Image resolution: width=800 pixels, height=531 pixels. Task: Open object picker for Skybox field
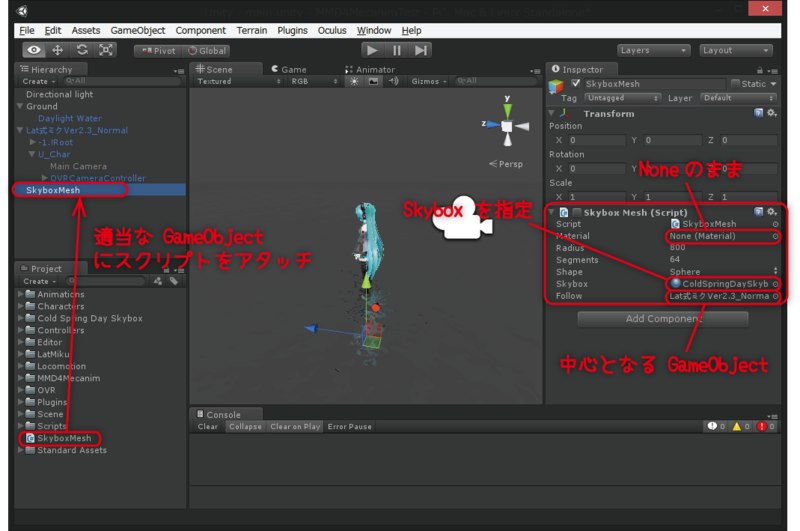(x=775, y=284)
